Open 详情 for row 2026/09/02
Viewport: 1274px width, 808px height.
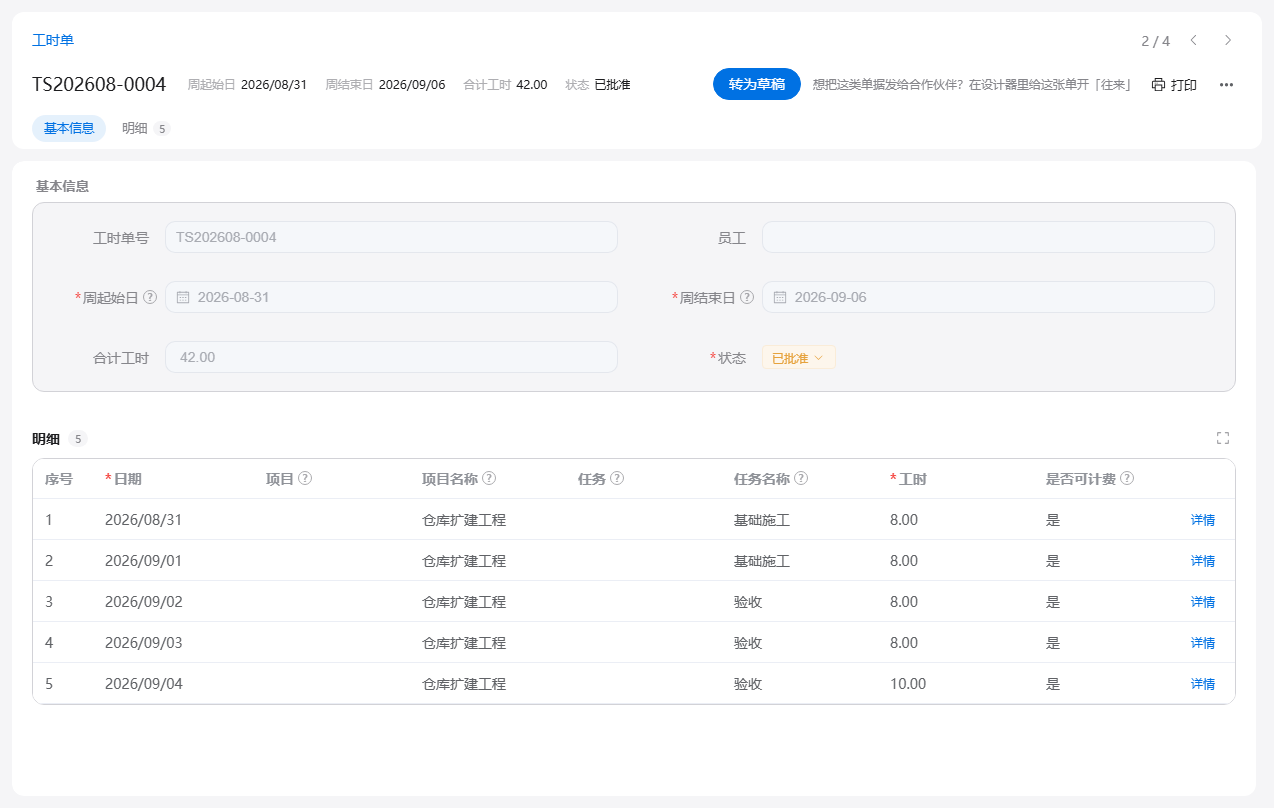tap(1202, 602)
